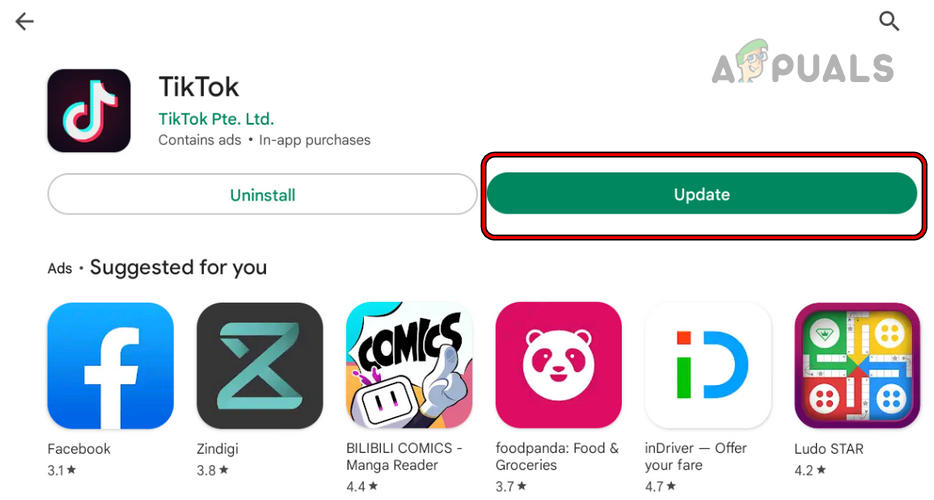The width and height of the screenshot is (934, 500).
Task: Tap the Suggested for you heading
Action: tap(178, 267)
